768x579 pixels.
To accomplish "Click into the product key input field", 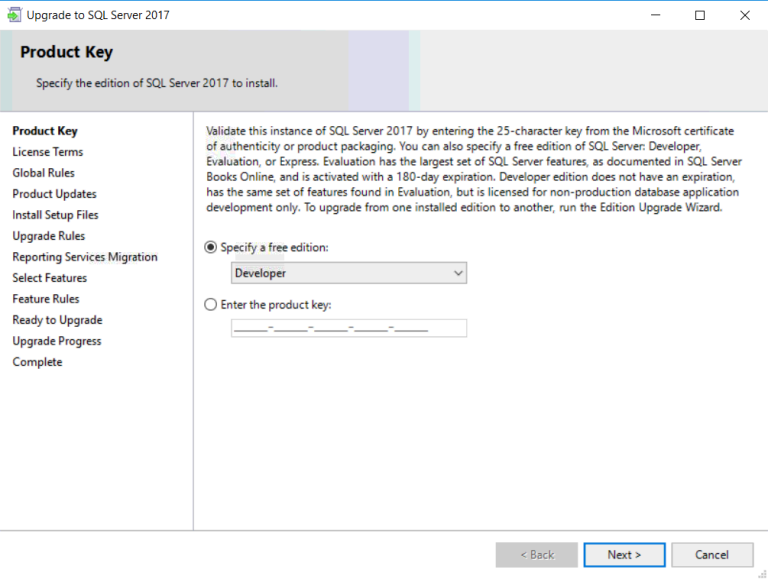I will point(348,328).
